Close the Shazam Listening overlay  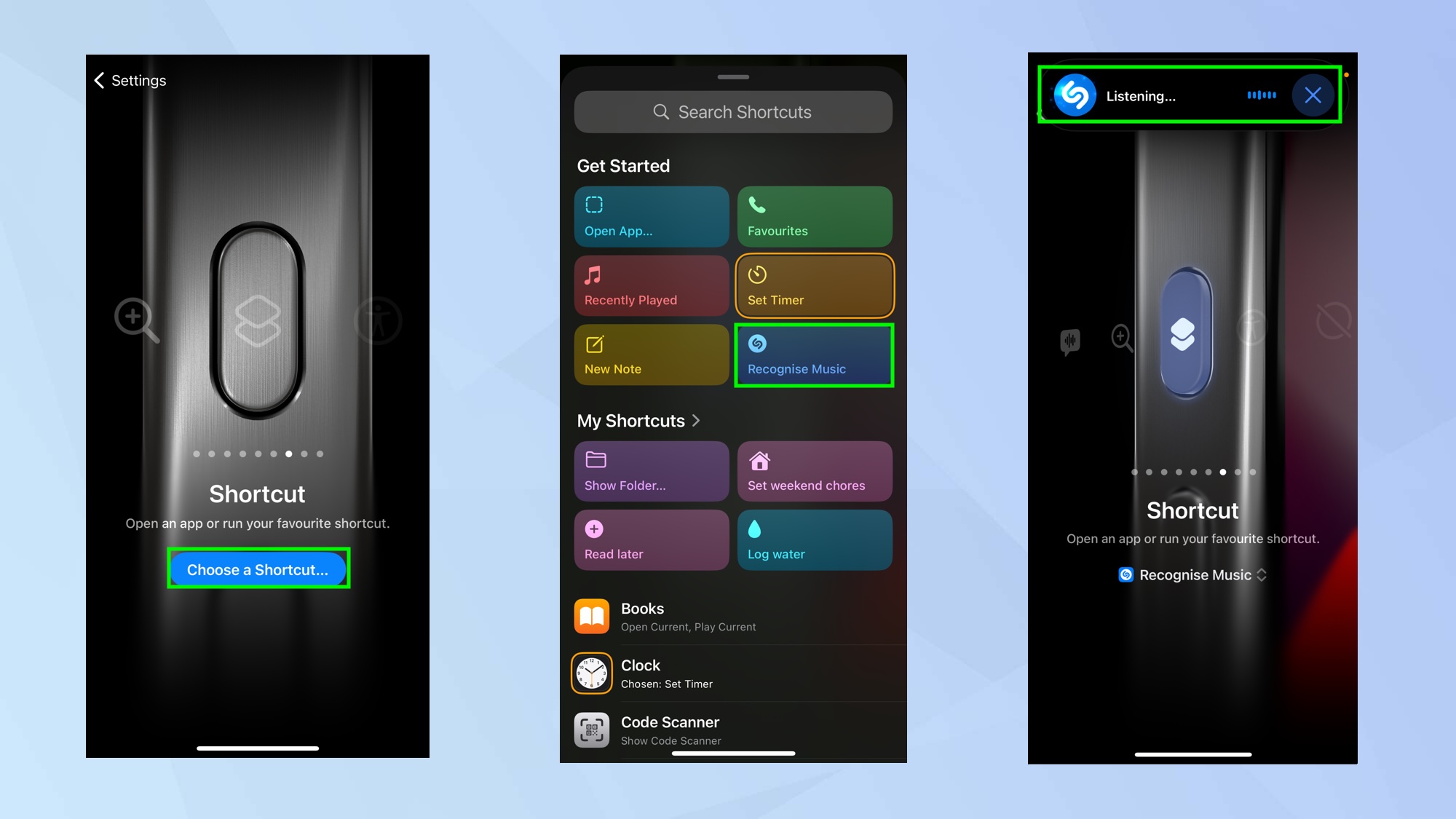tap(1313, 95)
